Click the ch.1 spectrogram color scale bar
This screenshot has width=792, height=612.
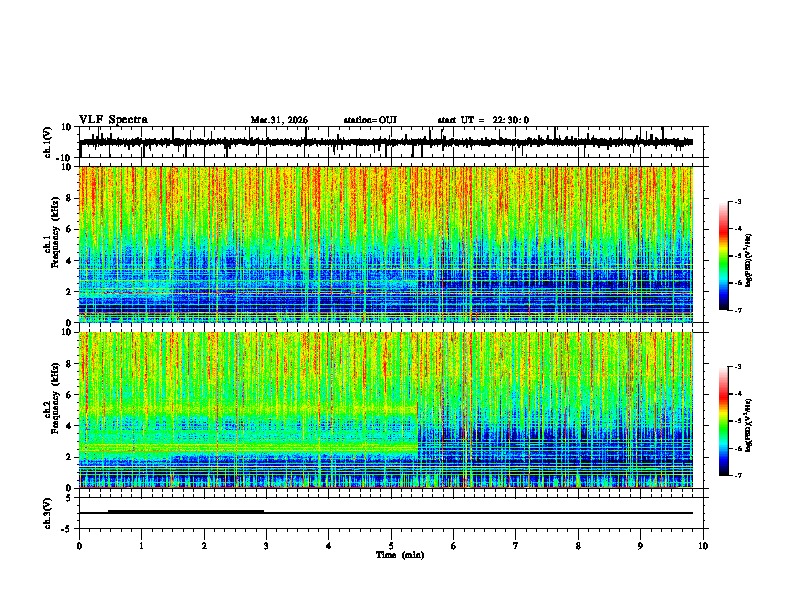(x=724, y=256)
